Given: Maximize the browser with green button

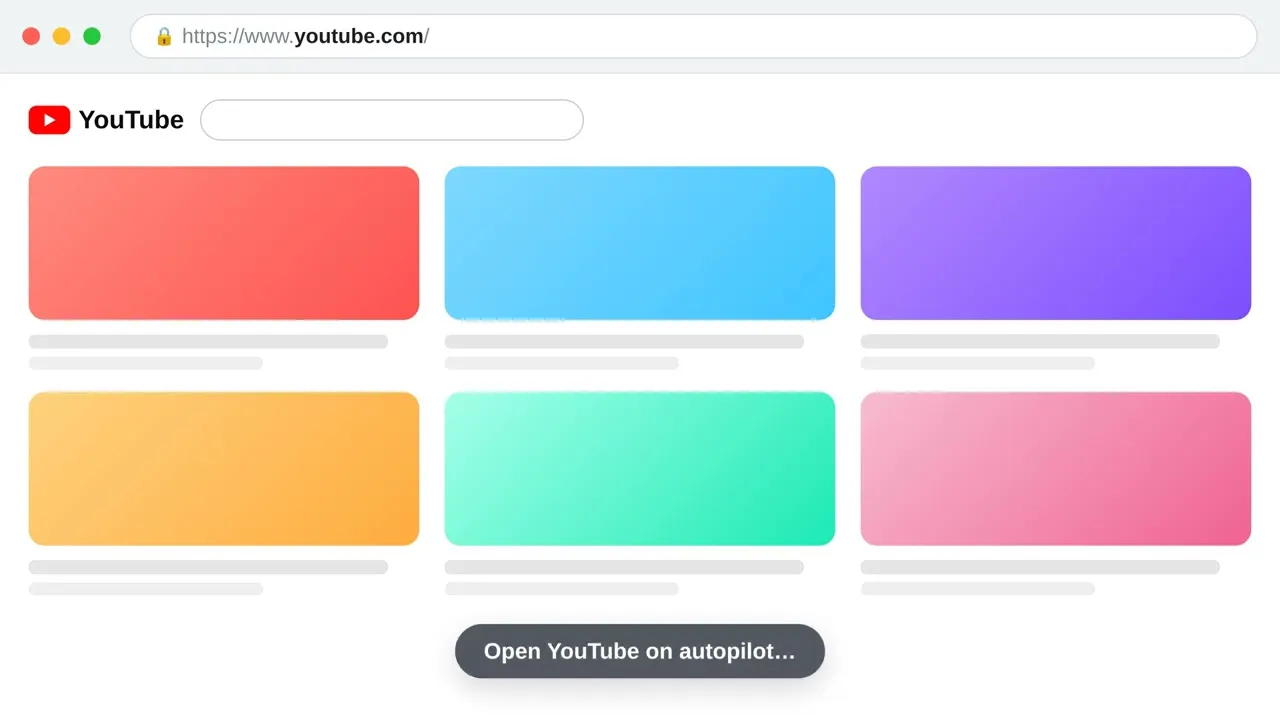Looking at the screenshot, I should [x=92, y=37].
